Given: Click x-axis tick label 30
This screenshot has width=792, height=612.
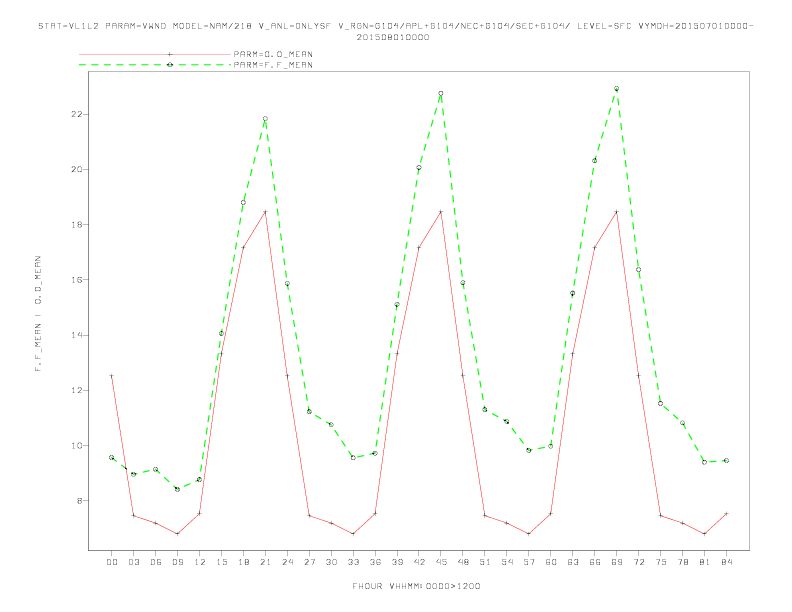Looking at the screenshot, I should [x=331, y=562].
